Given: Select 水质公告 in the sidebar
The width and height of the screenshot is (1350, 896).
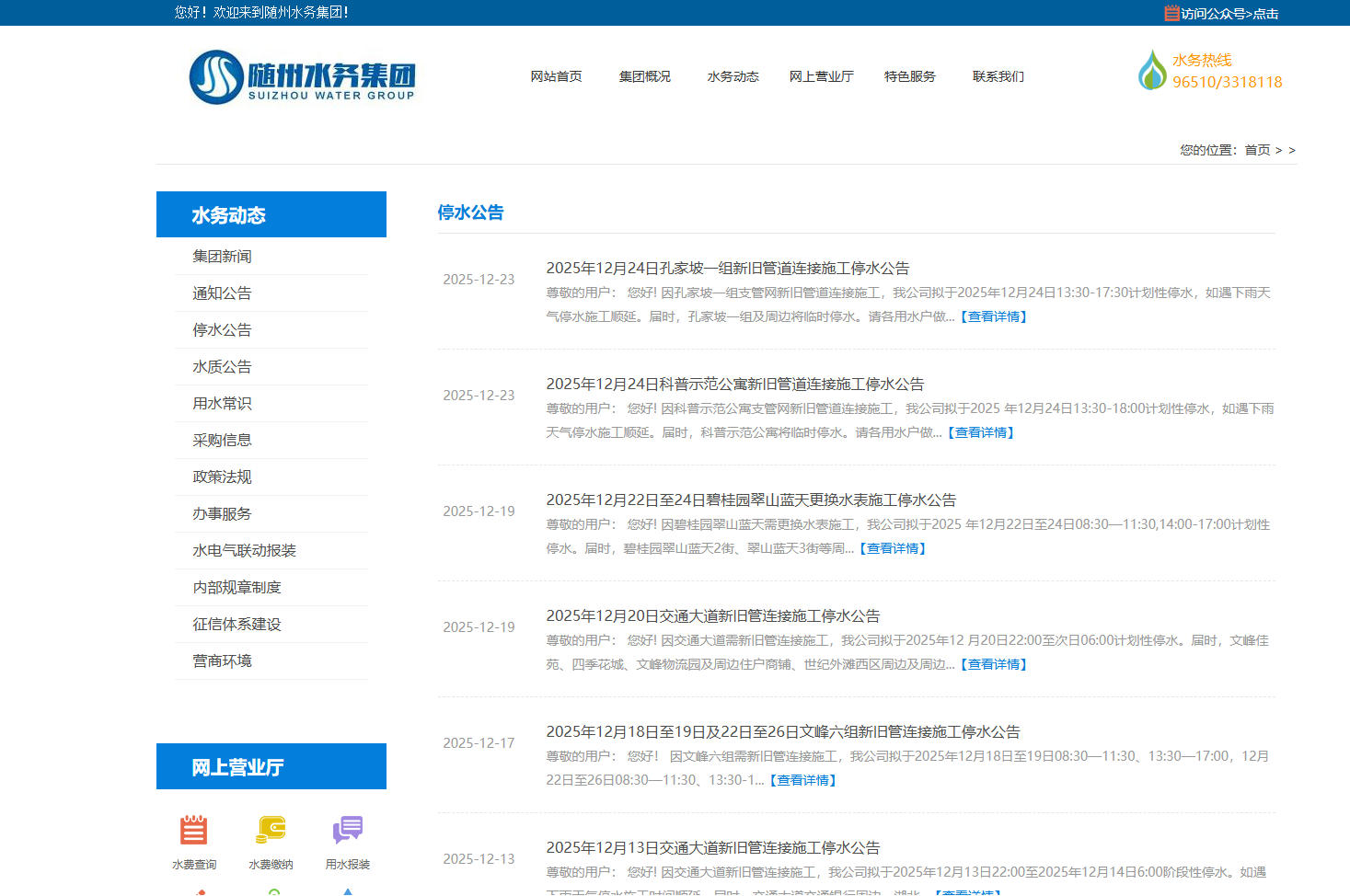Looking at the screenshot, I should 222,367.
